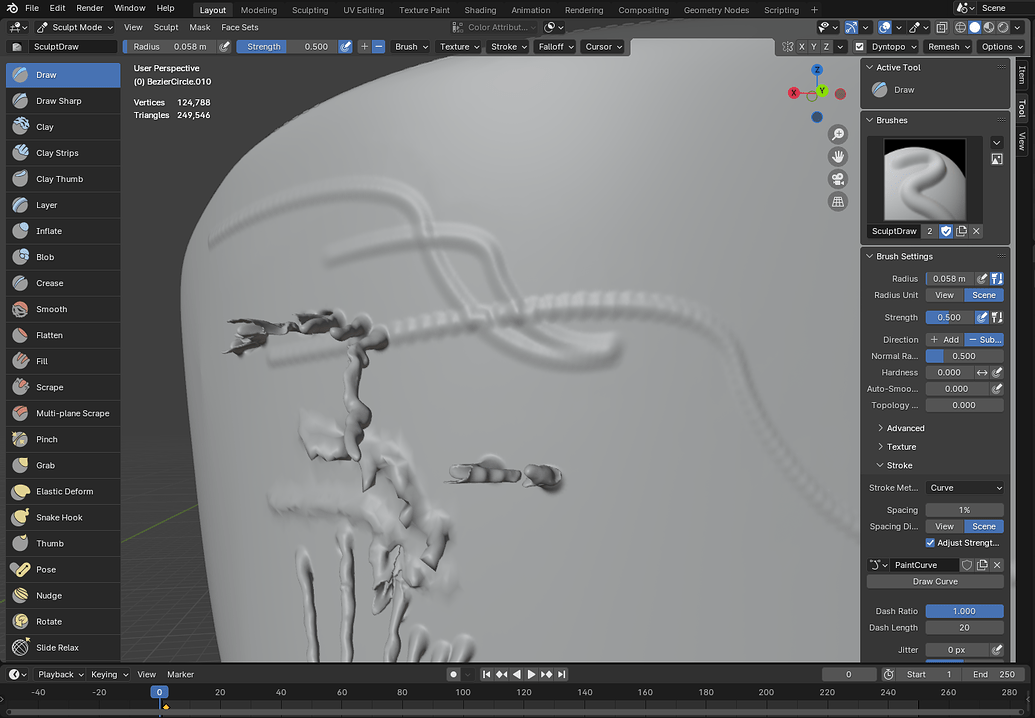This screenshot has height=718, width=1035.
Task: Jump to the end frame
Action: [x=562, y=674]
